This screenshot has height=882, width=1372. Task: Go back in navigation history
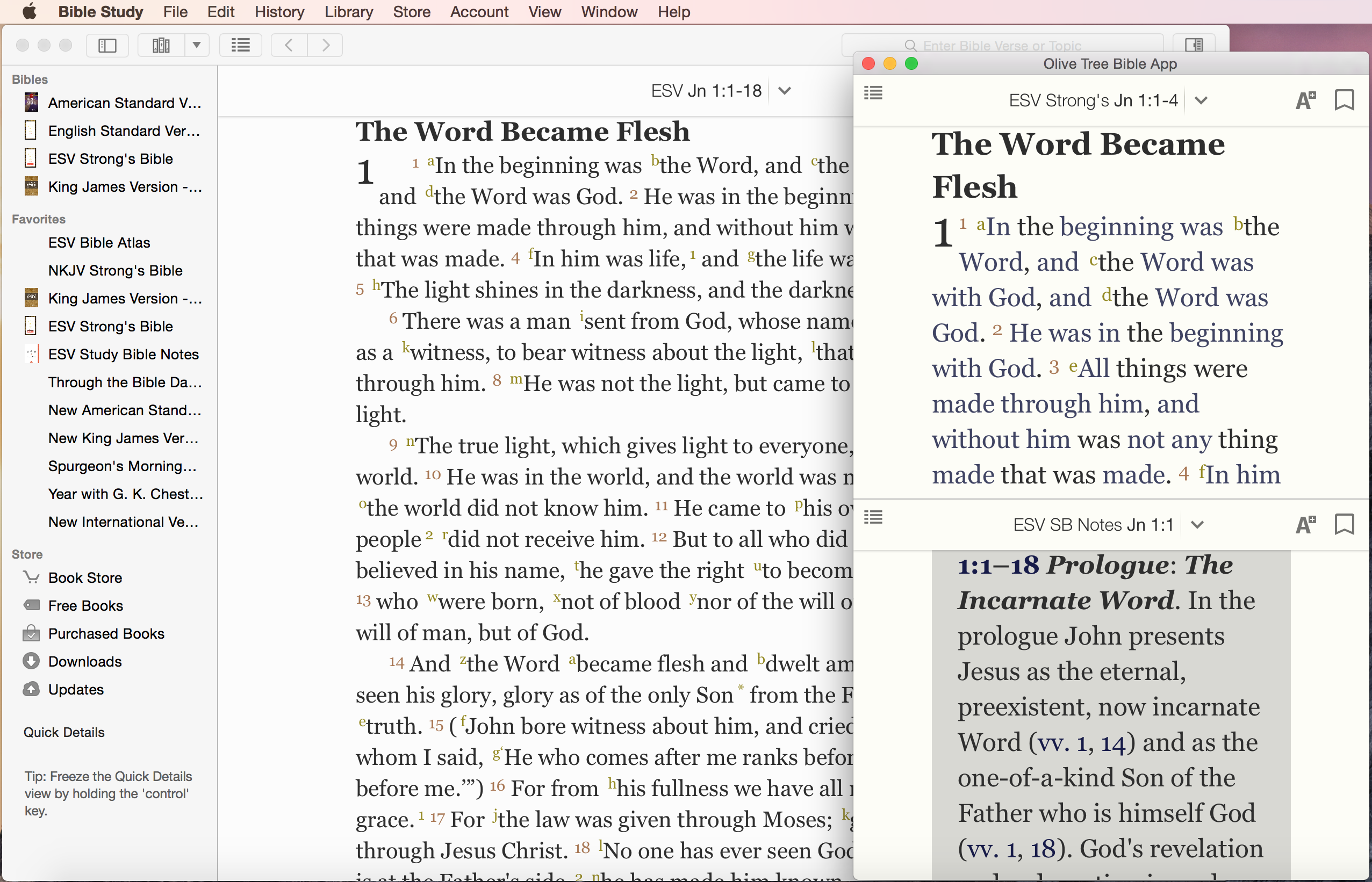pyautogui.click(x=289, y=45)
